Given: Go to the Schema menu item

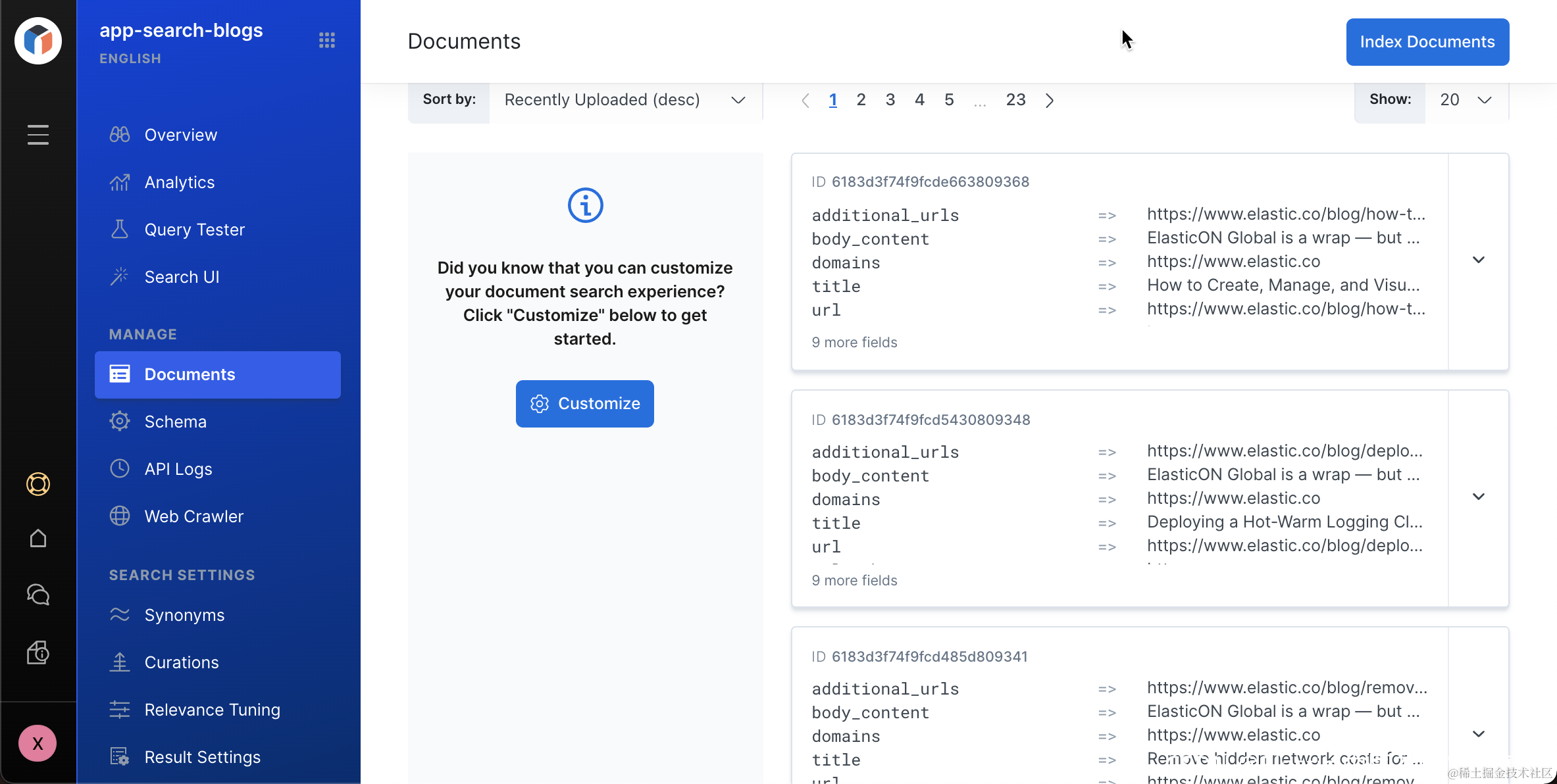Looking at the screenshot, I should 175,422.
